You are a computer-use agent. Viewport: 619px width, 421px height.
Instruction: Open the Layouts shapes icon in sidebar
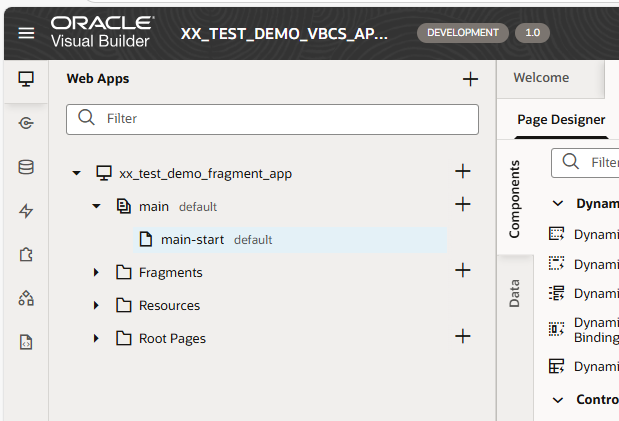[x=26, y=298]
